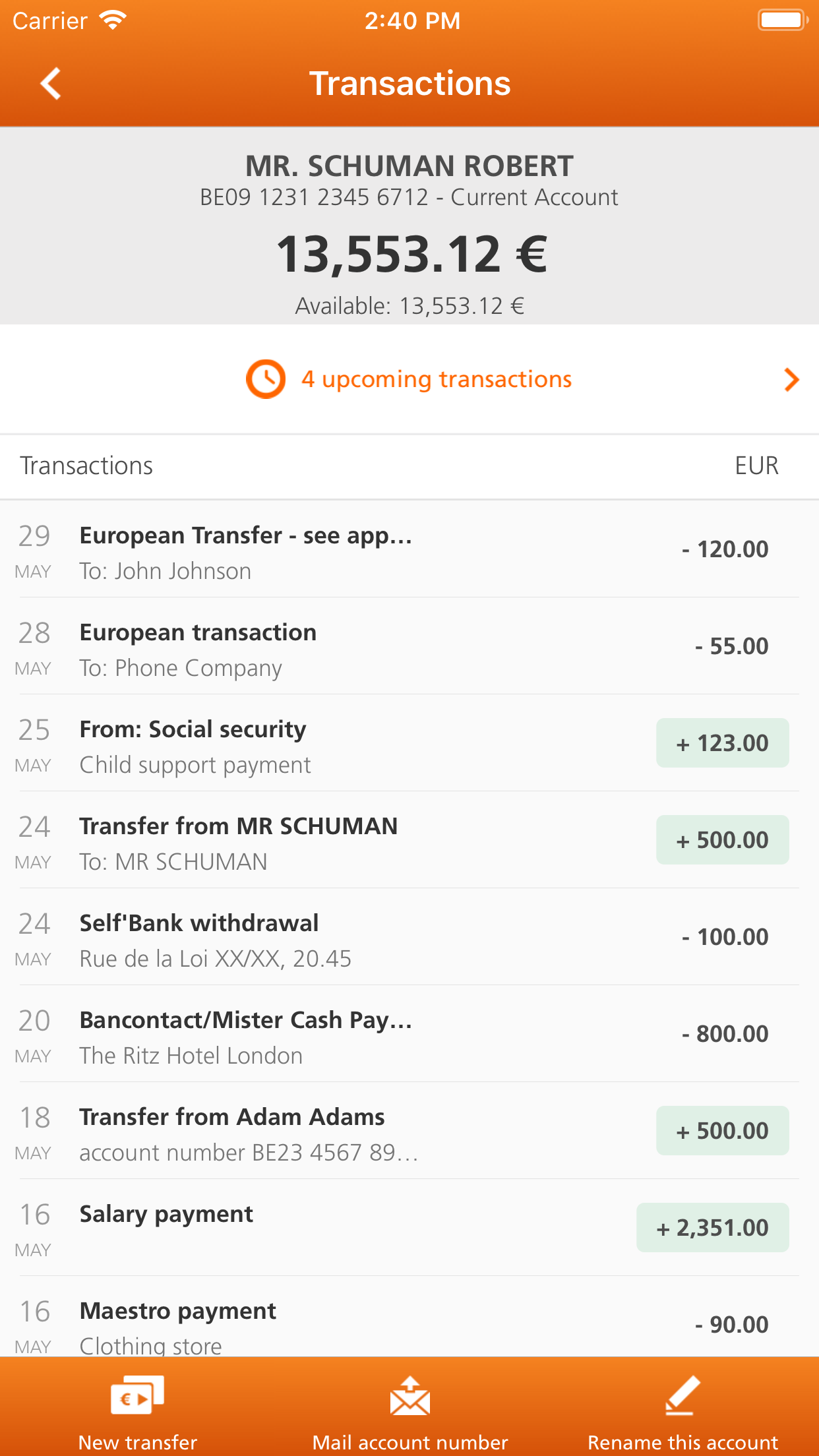Click the Wi-Fi icon in the status bar

coord(113,19)
